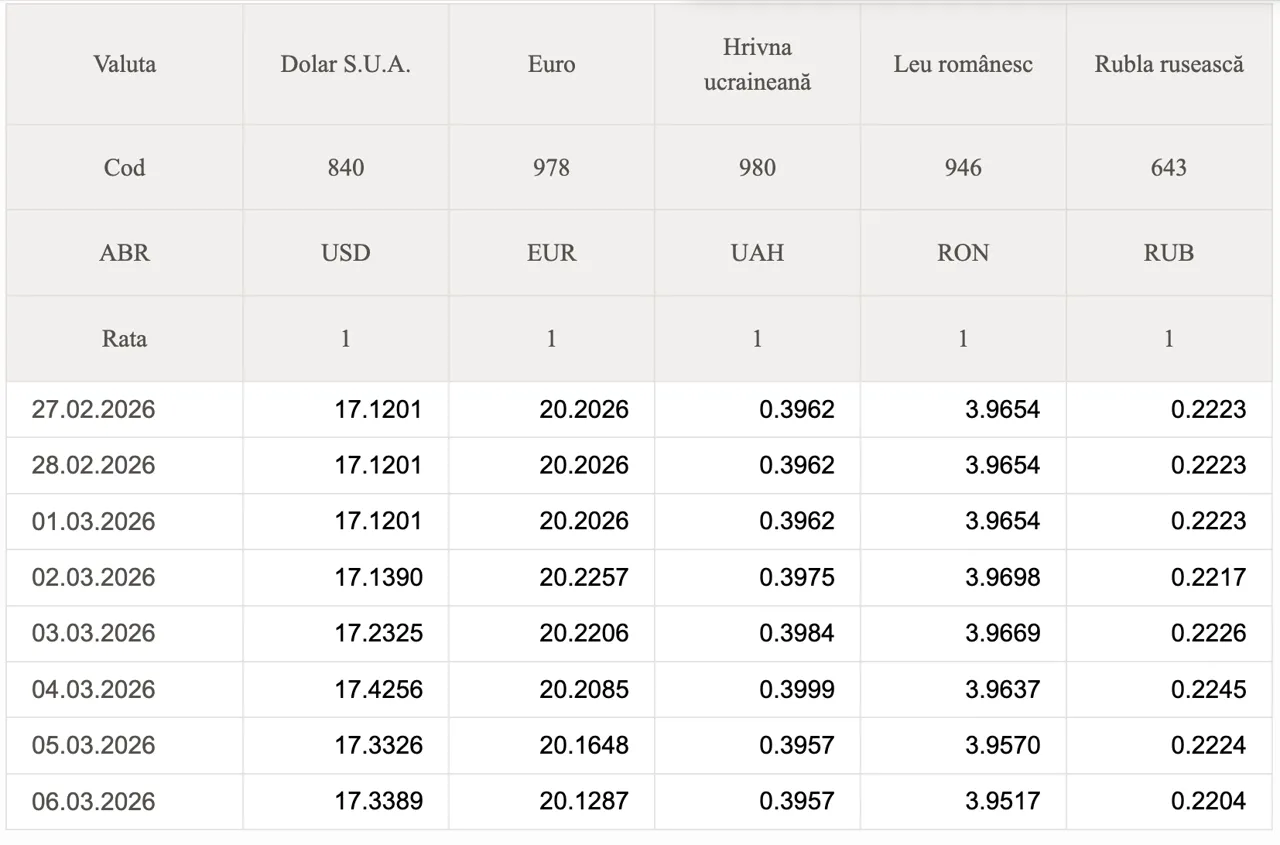
Task: Click the USD abbreviation cell
Action: (345, 253)
